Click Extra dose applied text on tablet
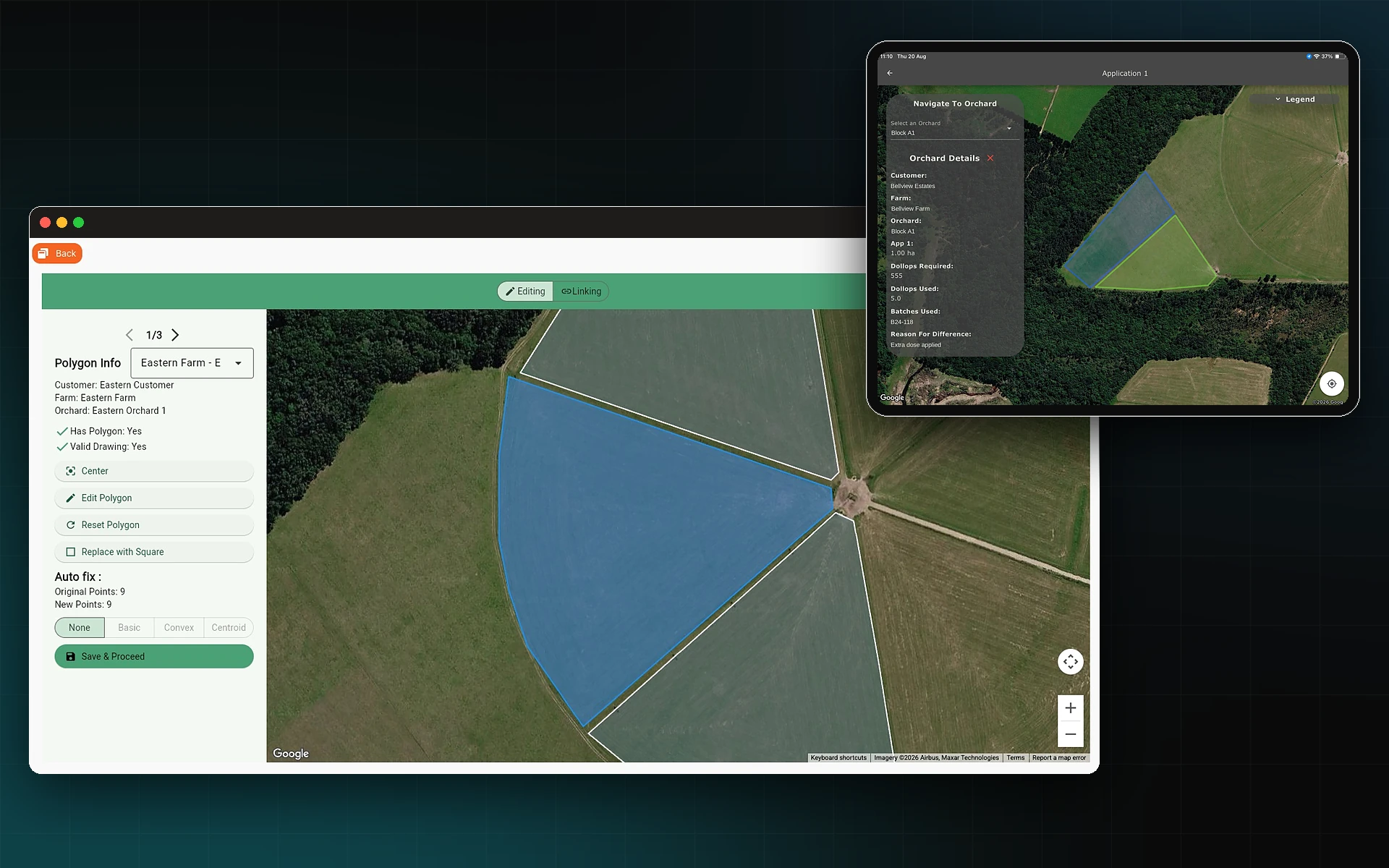1389x868 pixels. [916, 345]
